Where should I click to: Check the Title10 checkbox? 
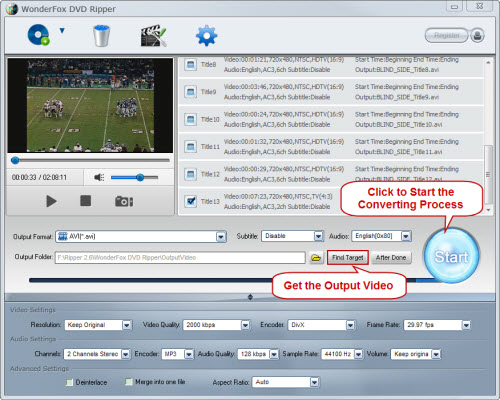(x=190, y=119)
